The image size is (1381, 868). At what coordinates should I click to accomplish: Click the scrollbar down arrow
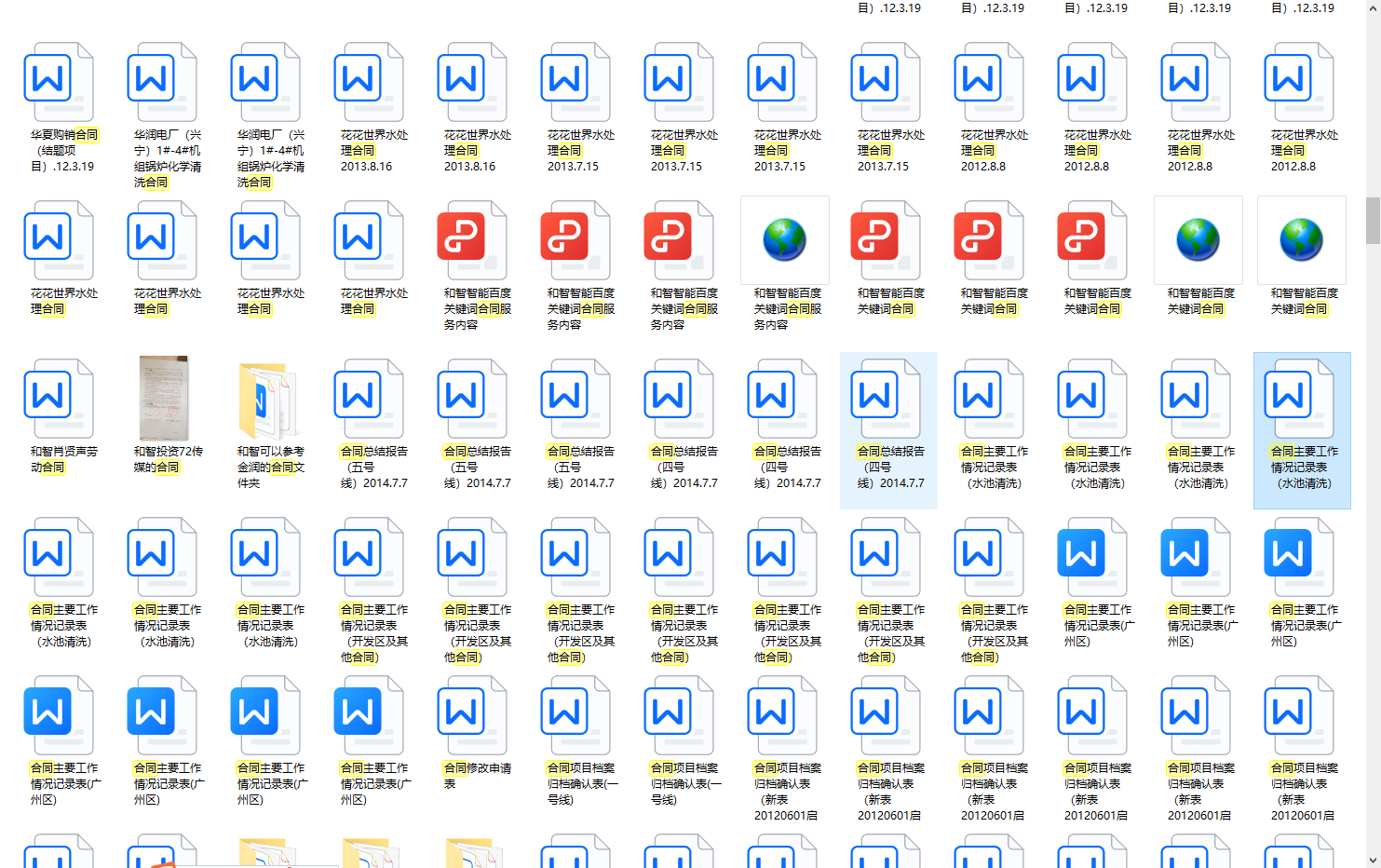[1373, 860]
